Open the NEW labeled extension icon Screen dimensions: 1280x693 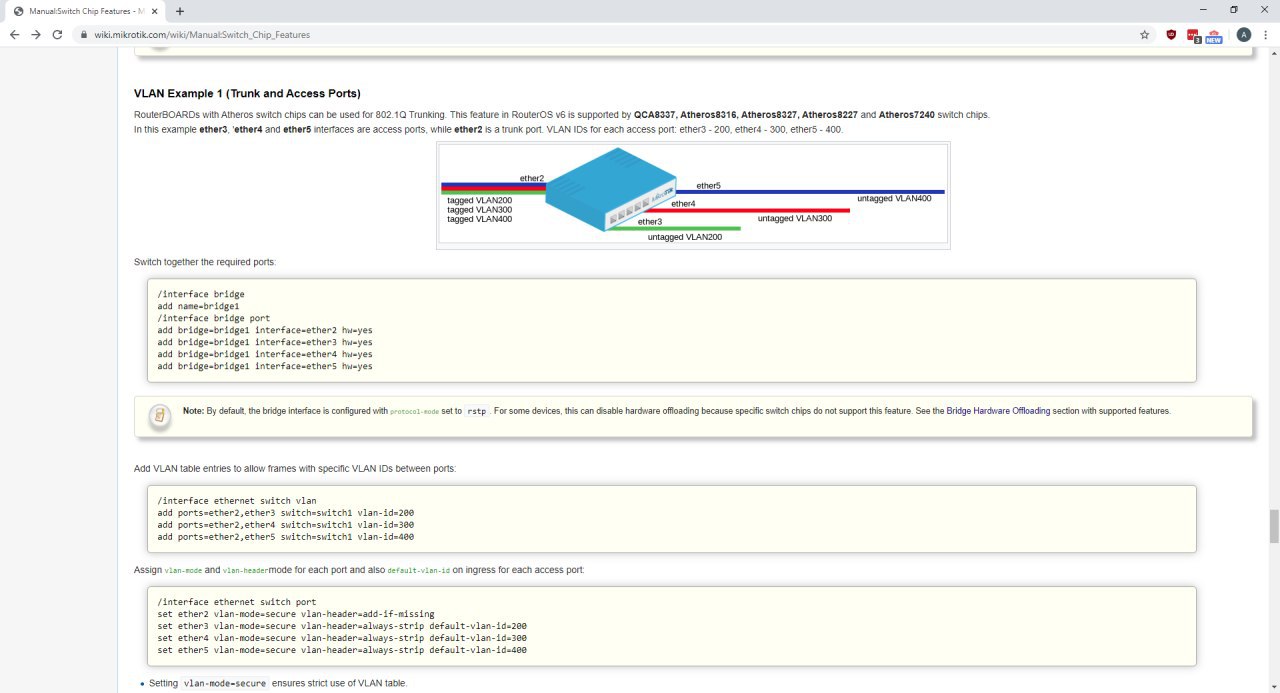[1214, 35]
